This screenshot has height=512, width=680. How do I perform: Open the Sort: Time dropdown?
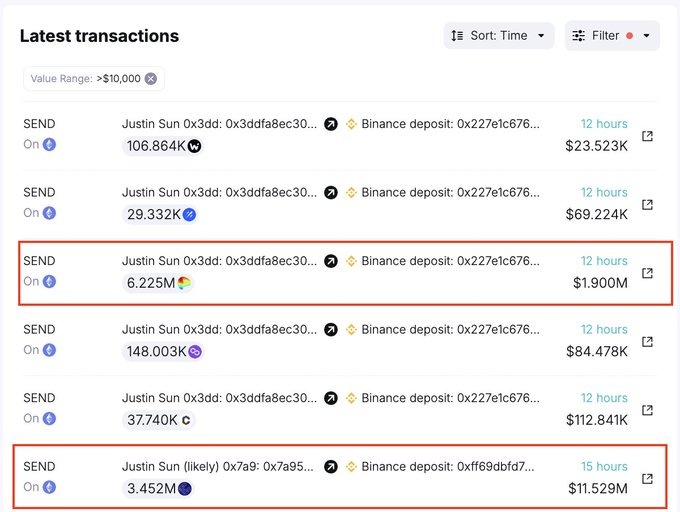click(x=499, y=36)
